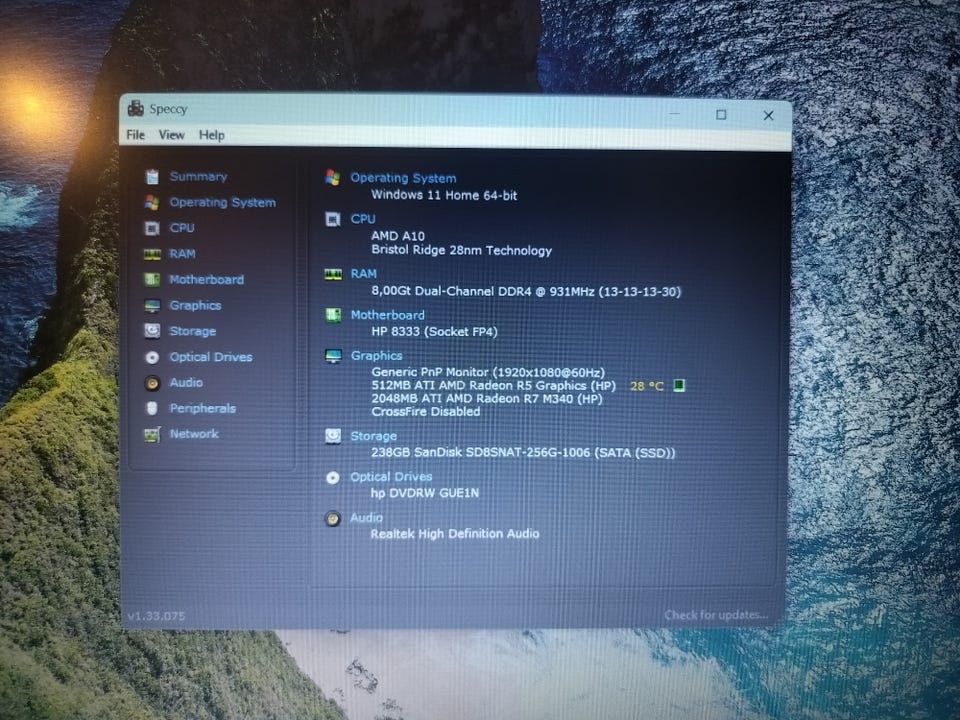Click the 28 °C temperature reading
960x720 pixels.
coord(647,386)
